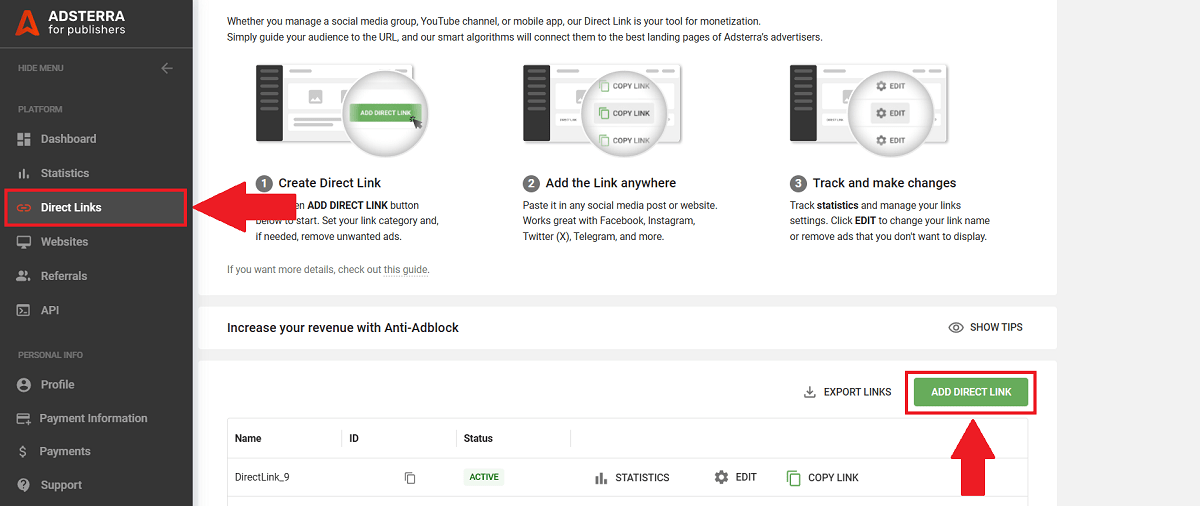Click the bar chart icon in DirectLink_9 row
Screen dimensions: 1200x506
[601, 478]
